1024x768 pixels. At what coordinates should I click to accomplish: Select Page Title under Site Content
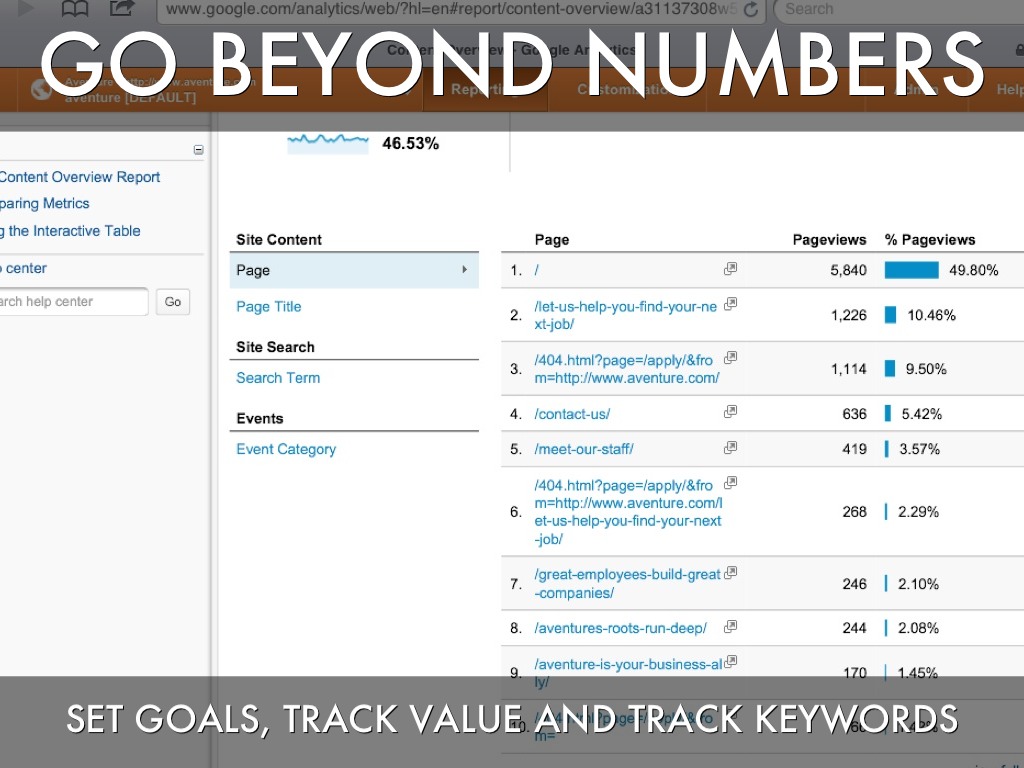268,307
